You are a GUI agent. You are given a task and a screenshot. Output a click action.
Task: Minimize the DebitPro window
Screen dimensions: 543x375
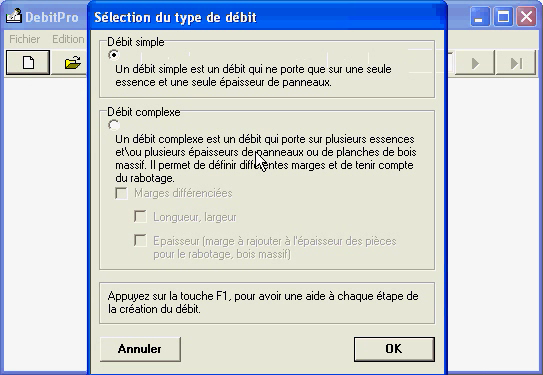[x=480, y=17]
